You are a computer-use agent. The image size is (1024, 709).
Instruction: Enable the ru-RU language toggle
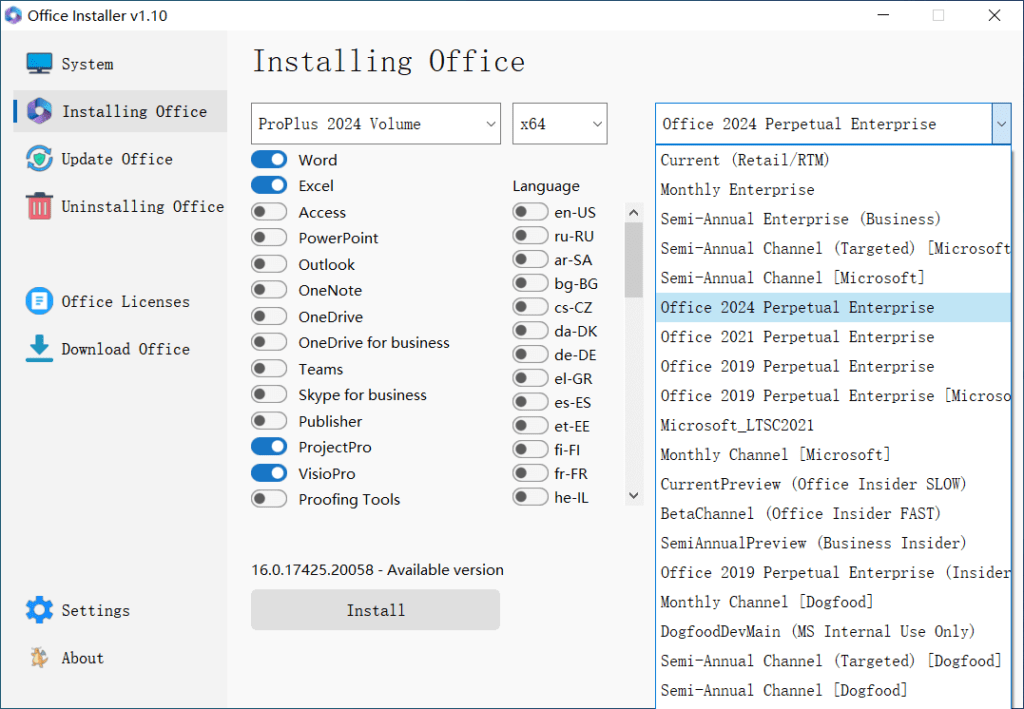click(x=530, y=236)
